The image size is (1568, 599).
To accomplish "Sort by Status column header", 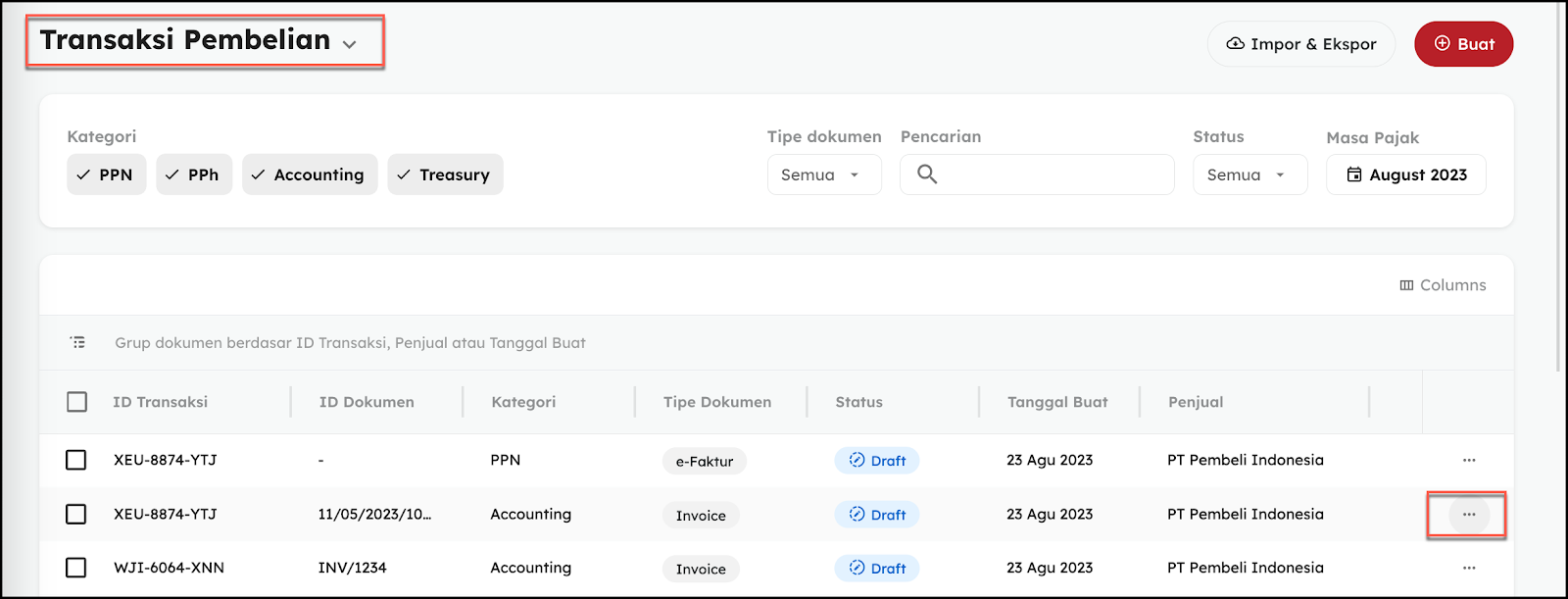I will 858,402.
